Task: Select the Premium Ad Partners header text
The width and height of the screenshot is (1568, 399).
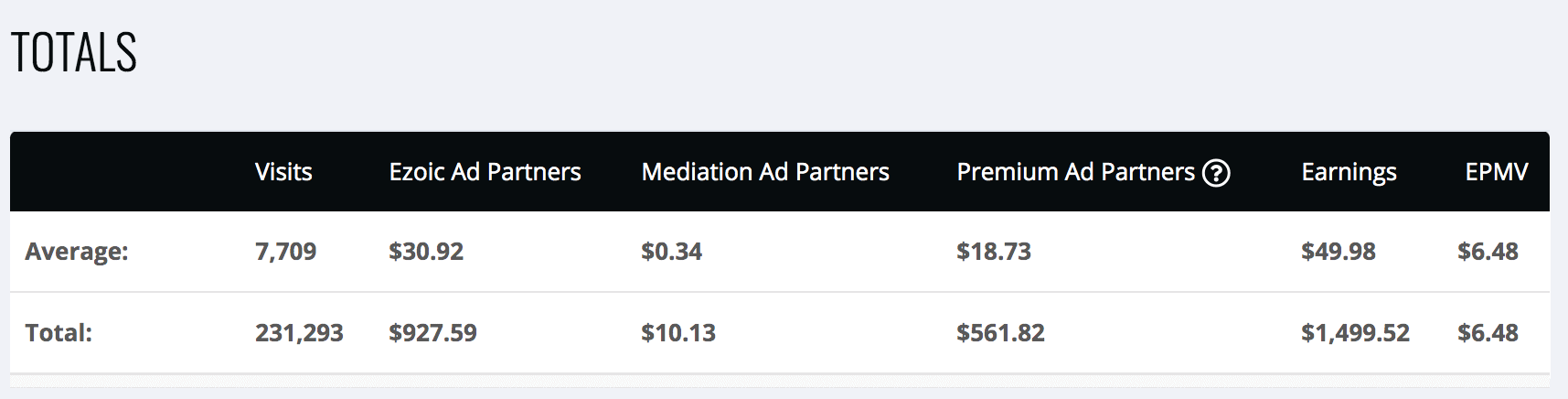Action: pyautogui.click(x=1075, y=172)
